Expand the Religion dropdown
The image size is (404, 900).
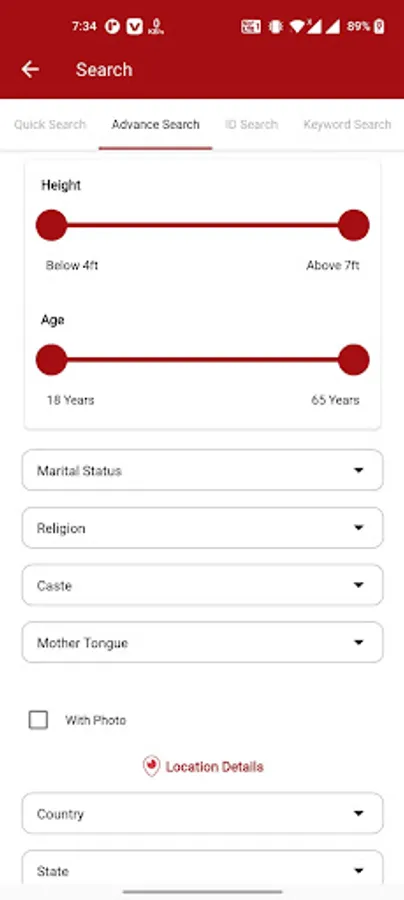[203, 527]
